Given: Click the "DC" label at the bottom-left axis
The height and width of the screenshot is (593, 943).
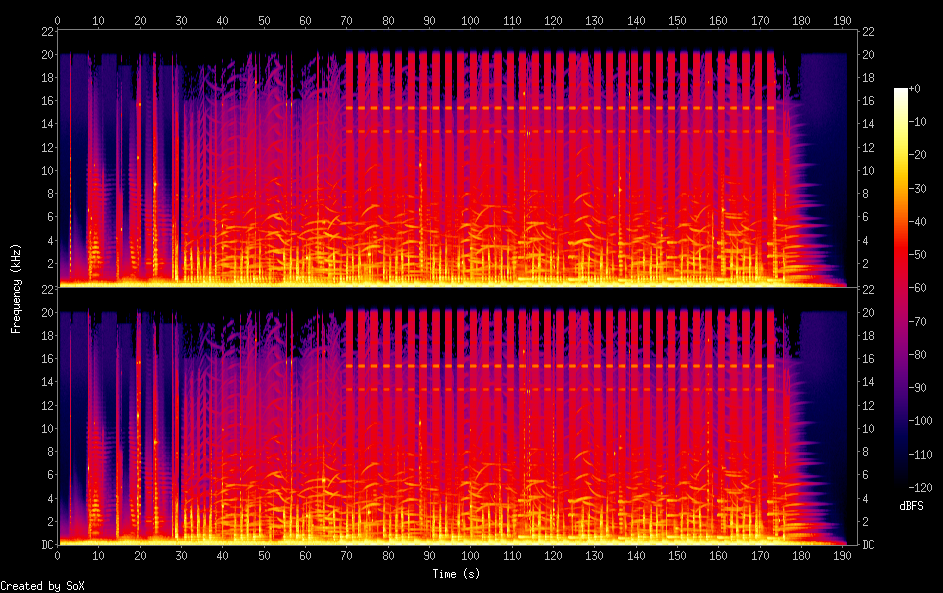Looking at the screenshot, I should pos(44,545).
